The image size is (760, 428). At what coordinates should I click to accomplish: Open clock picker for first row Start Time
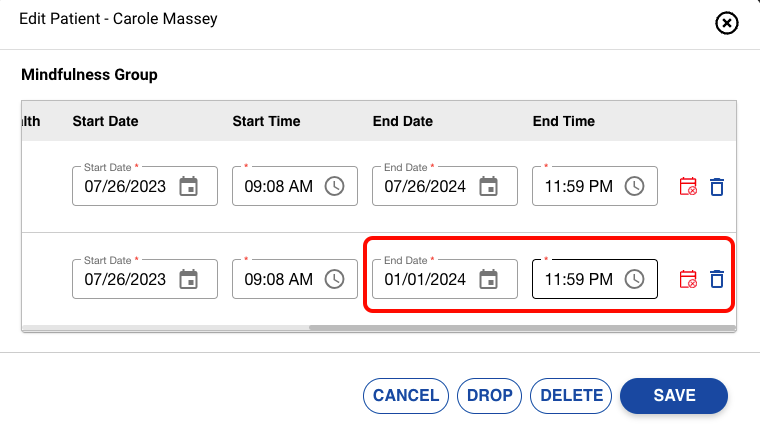[x=334, y=186]
